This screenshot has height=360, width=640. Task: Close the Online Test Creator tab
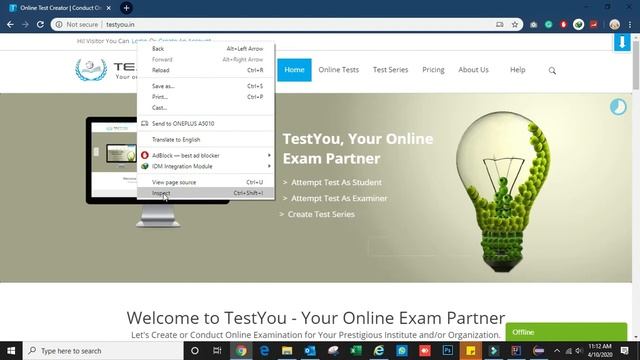[x=109, y=8]
